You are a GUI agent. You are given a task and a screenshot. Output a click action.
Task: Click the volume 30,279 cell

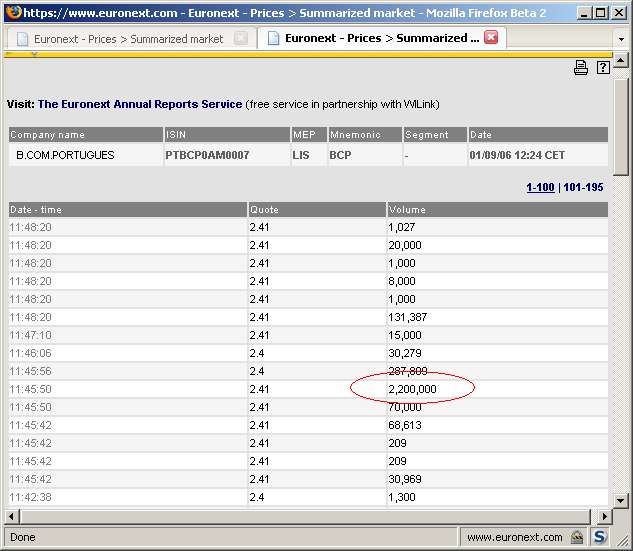click(498, 353)
